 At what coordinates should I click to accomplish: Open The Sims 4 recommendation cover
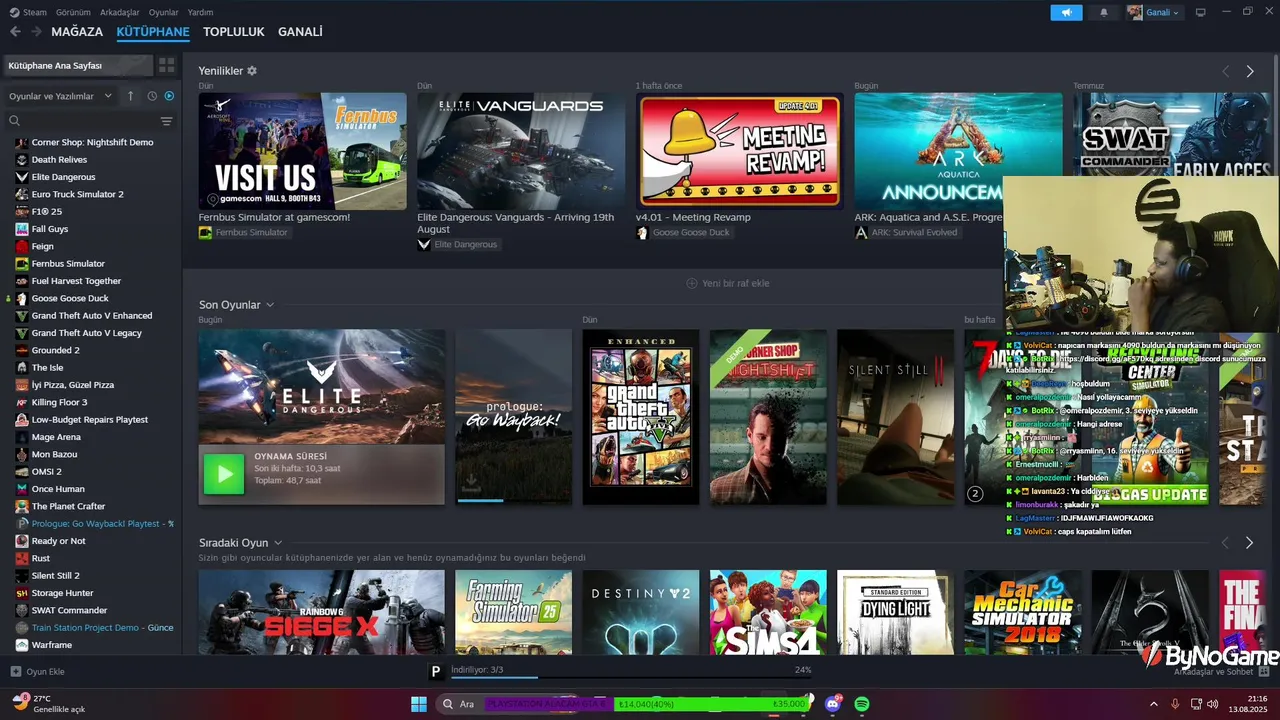(768, 612)
